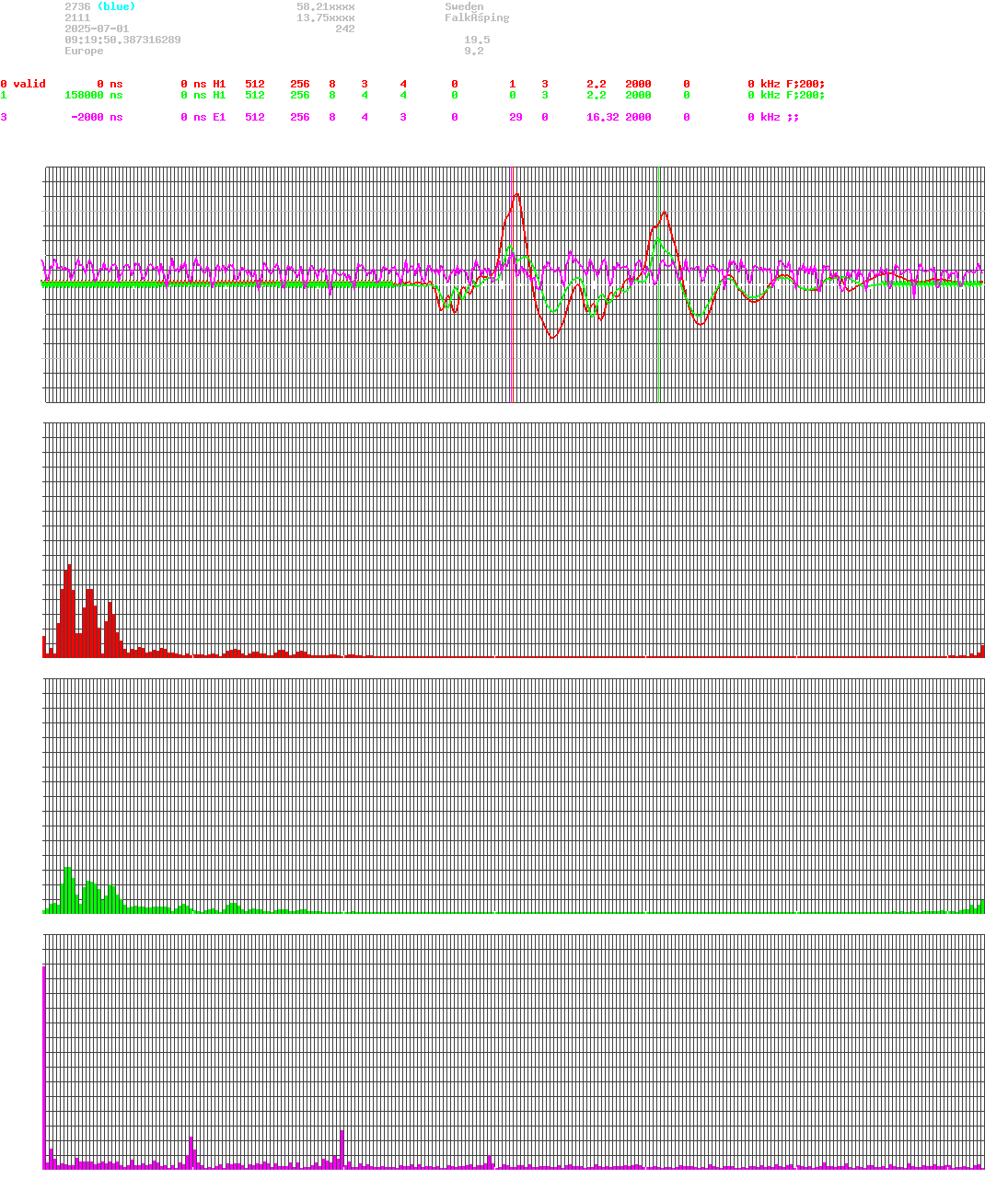This screenshot has width=1008, height=1190.
Task: Select the country name 'Sweden'
Action: tap(464, 6)
